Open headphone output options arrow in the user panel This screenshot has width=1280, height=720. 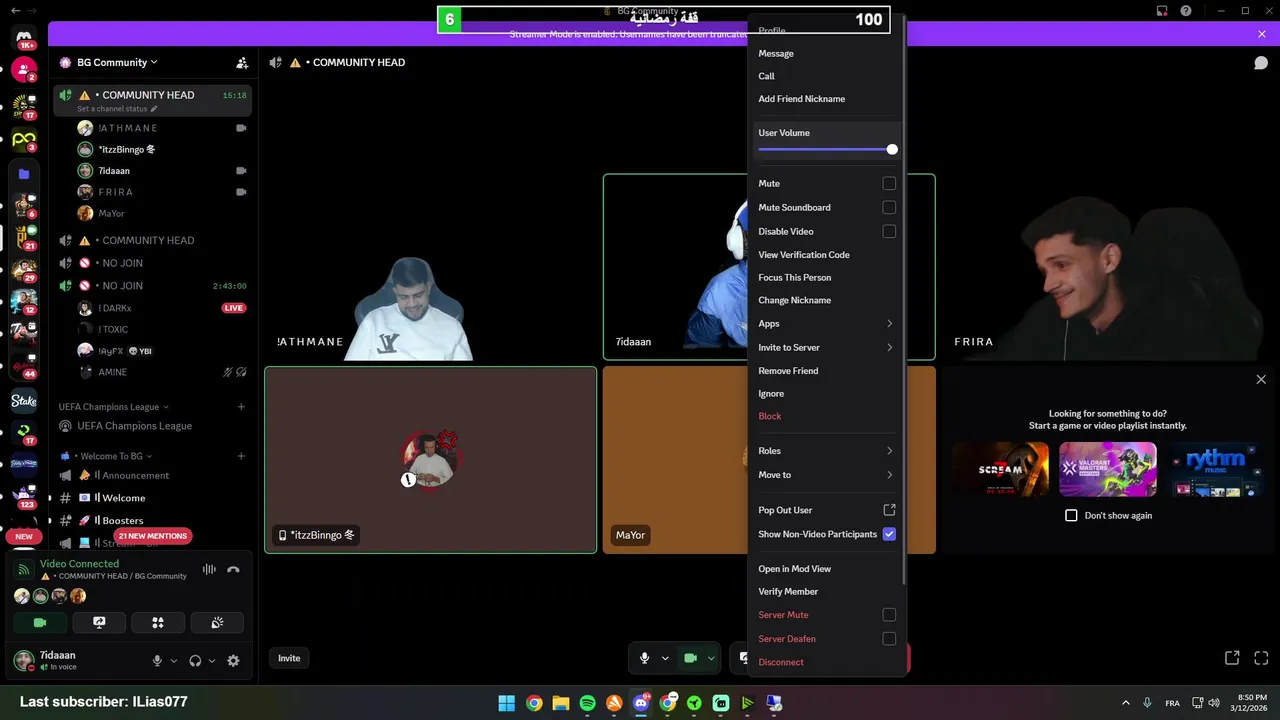212,661
